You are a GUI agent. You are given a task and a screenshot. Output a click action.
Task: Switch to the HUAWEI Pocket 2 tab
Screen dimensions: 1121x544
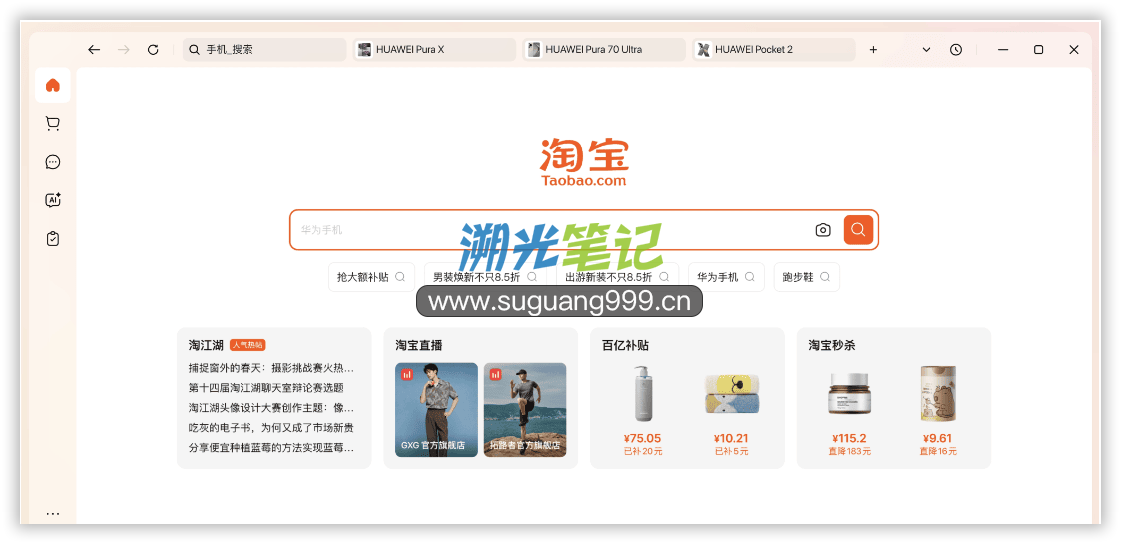point(774,50)
